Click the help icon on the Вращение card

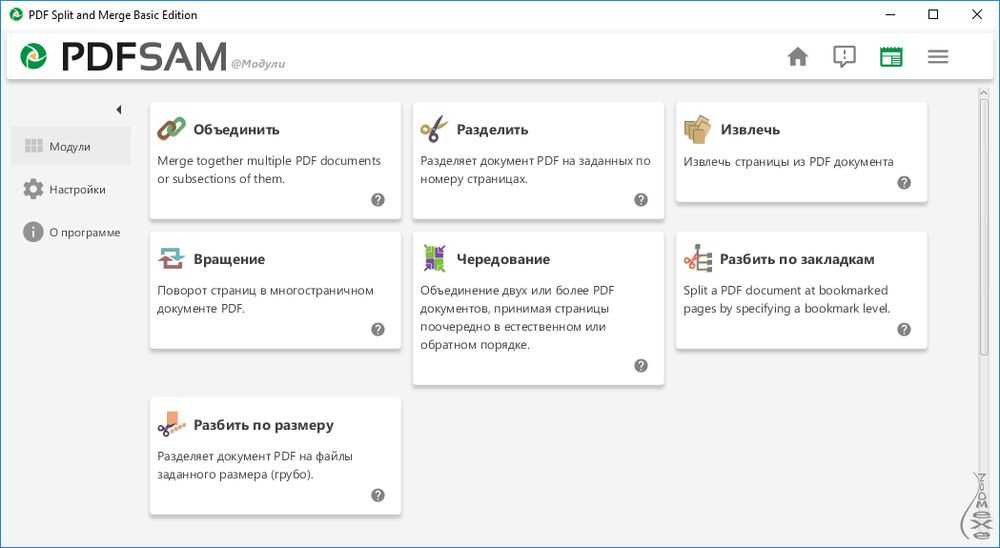tap(378, 330)
